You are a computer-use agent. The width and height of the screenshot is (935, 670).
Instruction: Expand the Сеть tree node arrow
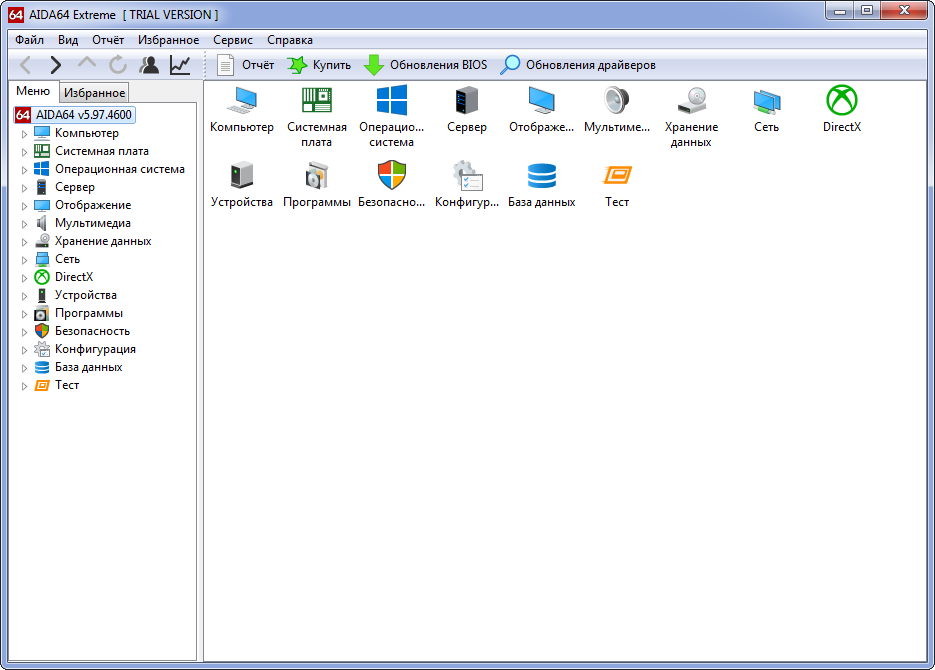25,260
